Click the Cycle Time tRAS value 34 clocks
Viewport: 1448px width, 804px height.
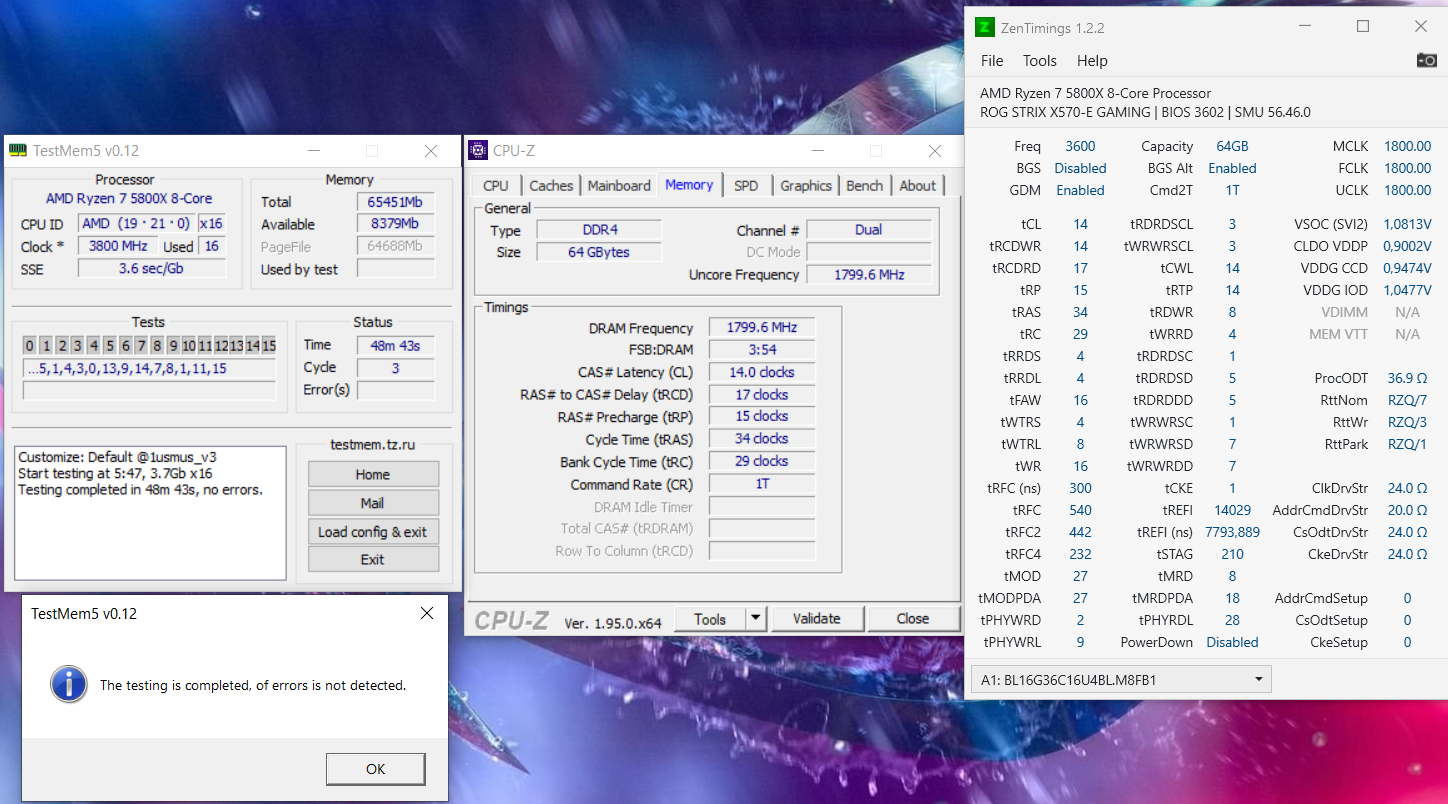point(762,438)
